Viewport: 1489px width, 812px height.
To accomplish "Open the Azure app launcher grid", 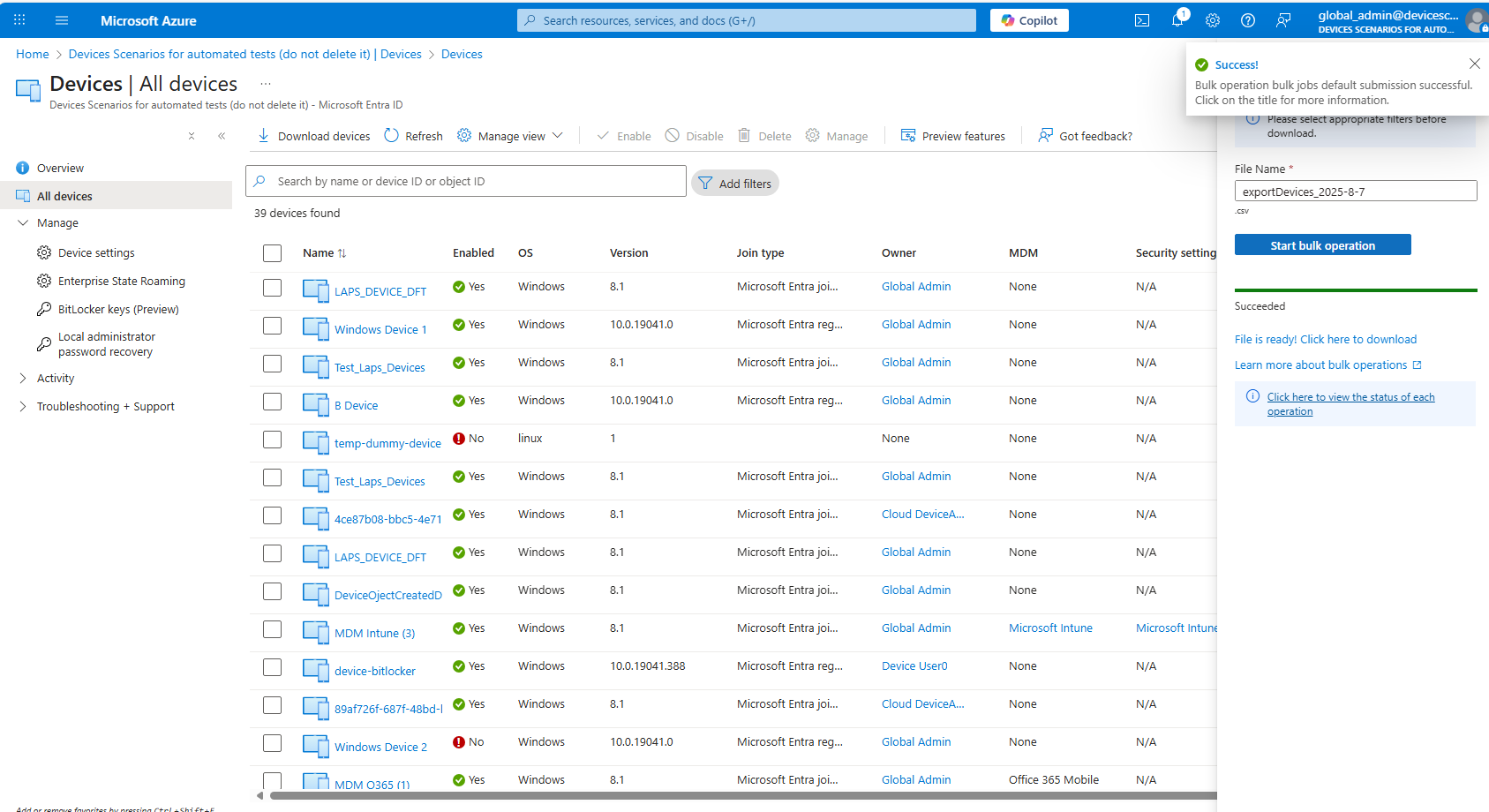I will coord(19,20).
